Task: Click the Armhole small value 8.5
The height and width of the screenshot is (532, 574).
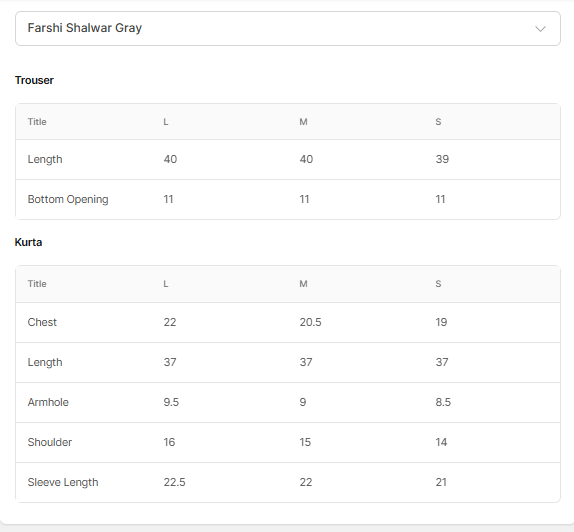Action: pyautogui.click(x=443, y=402)
